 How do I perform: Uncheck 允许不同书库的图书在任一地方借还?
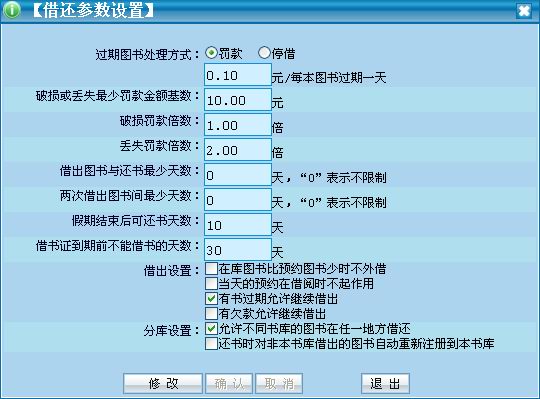click(x=211, y=329)
